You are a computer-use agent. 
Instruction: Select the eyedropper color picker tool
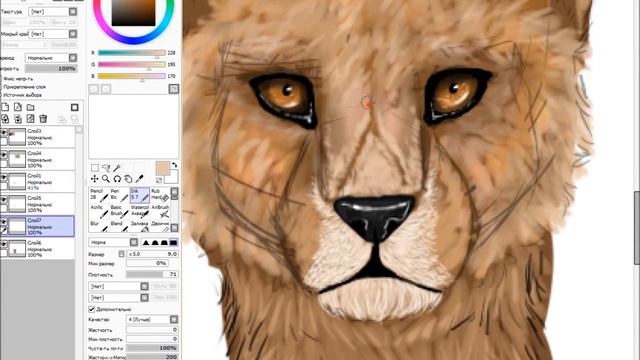click(x=140, y=179)
